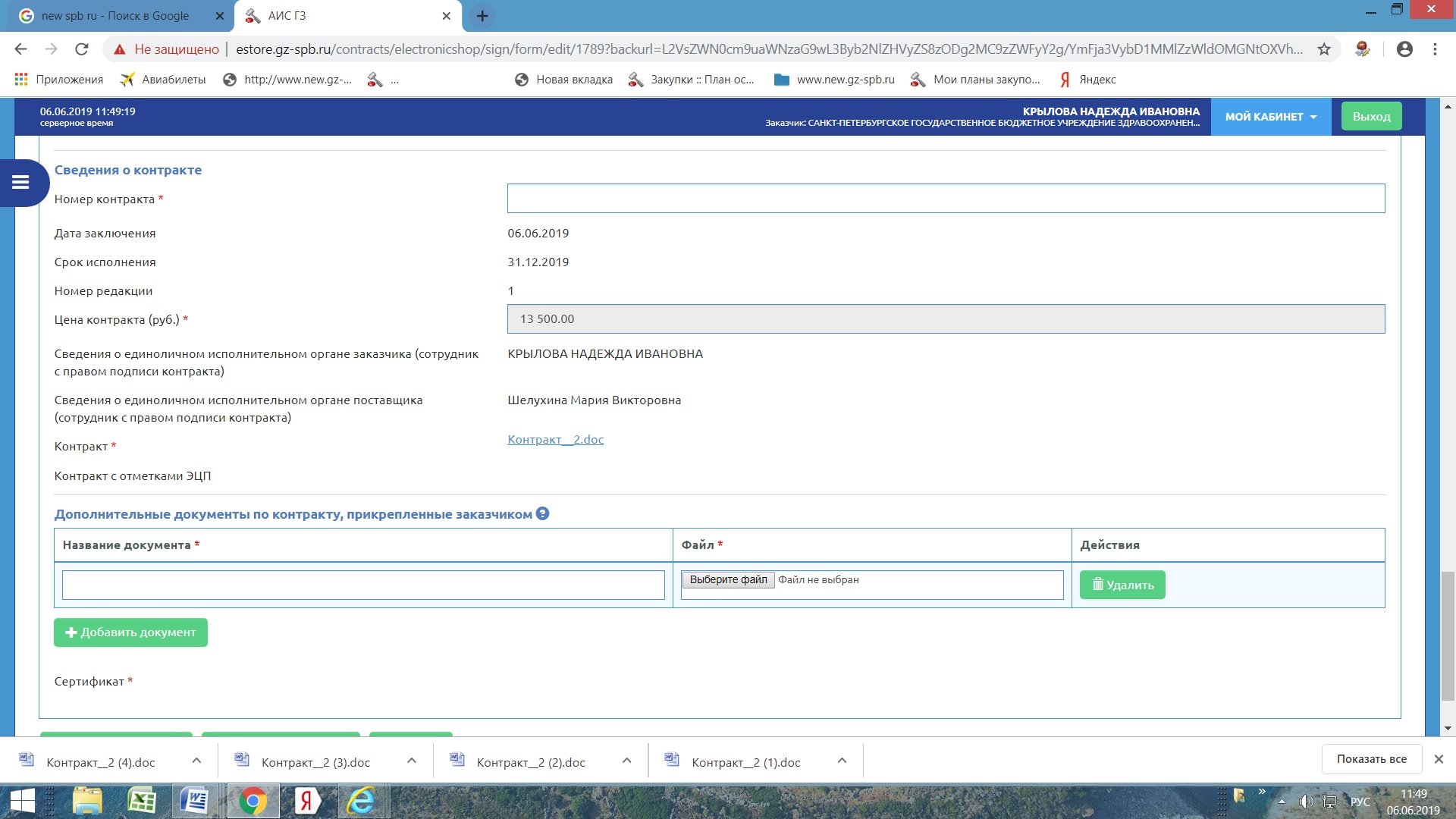Expand options for Контракт__2 (1).doc download
The width and height of the screenshot is (1456, 819).
coord(842,761)
